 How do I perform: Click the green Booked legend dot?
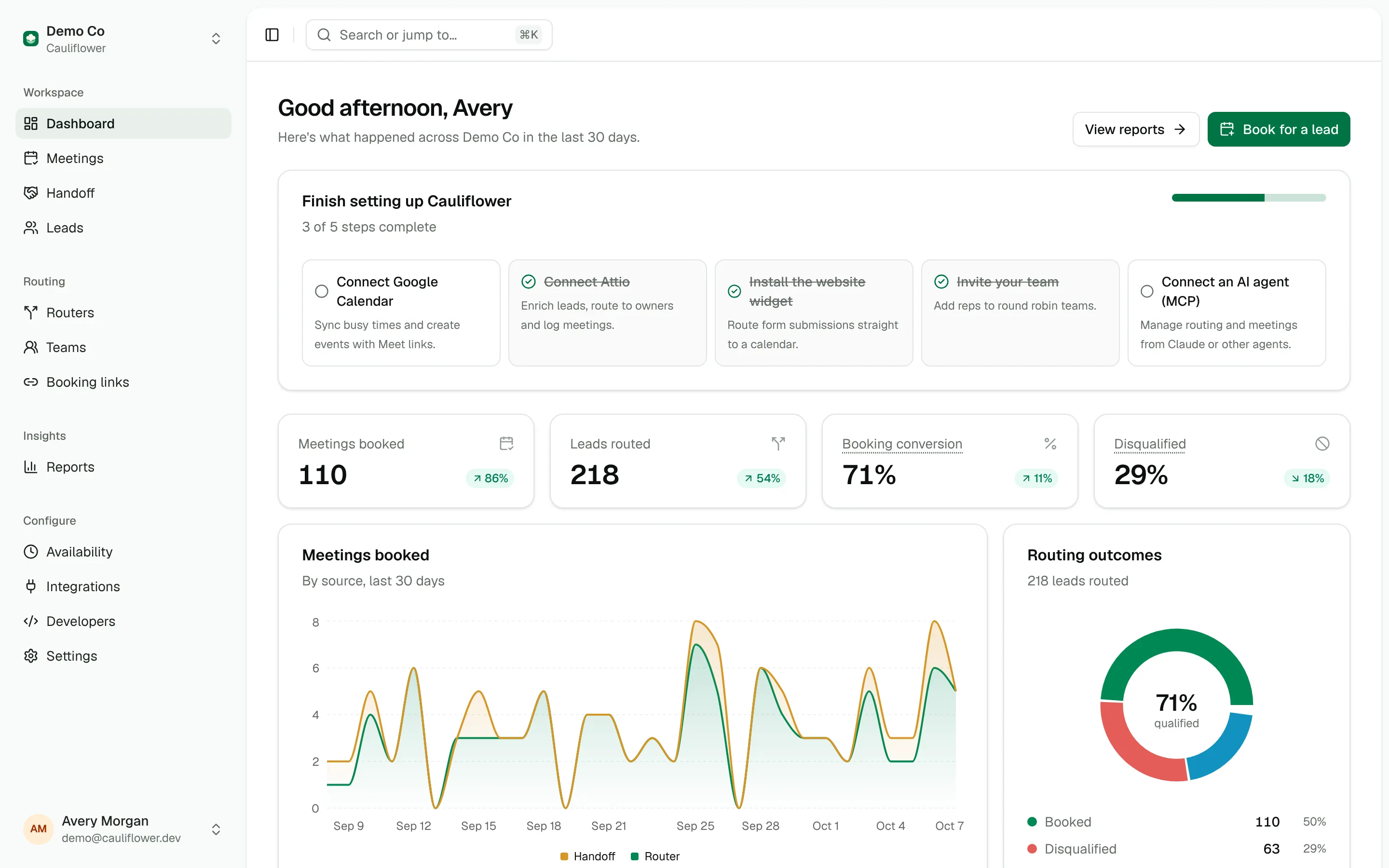(1032, 822)
